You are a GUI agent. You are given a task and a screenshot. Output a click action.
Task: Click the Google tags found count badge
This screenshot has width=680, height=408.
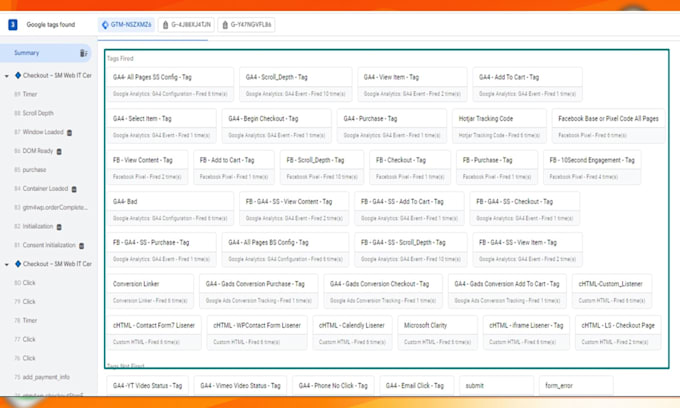click(13, 25)
